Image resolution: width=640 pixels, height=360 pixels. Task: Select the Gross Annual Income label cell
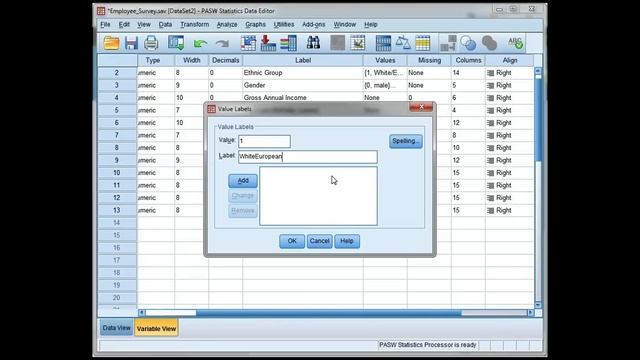(303, 98)
